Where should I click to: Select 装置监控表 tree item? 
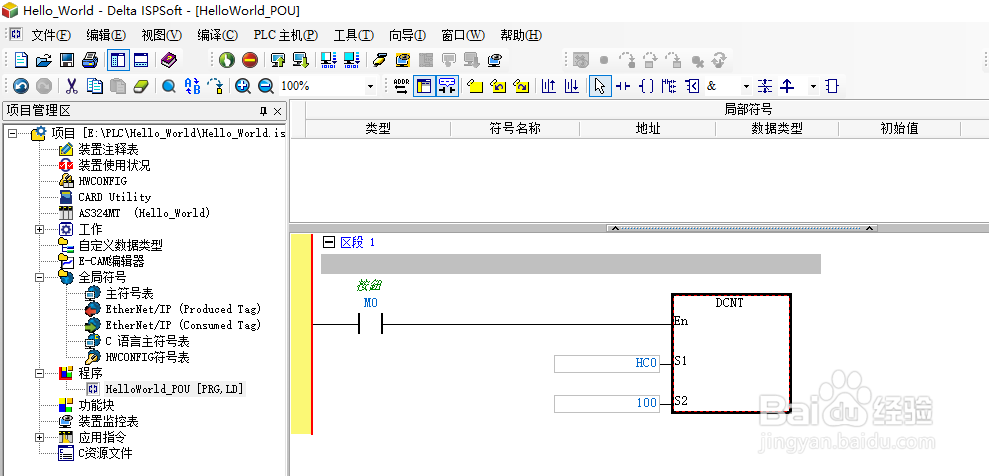click(x=108, y=421)
